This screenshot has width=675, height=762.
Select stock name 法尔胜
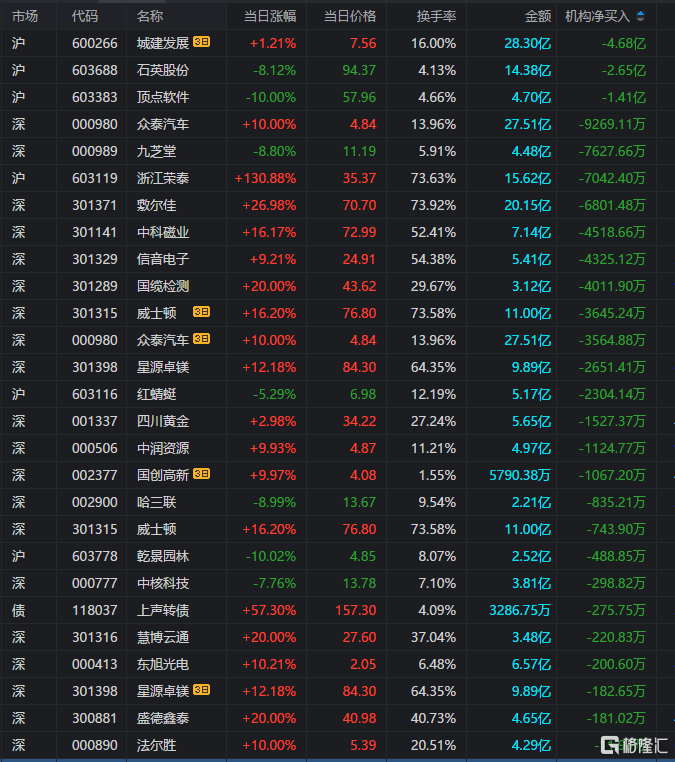click(156, 745)
